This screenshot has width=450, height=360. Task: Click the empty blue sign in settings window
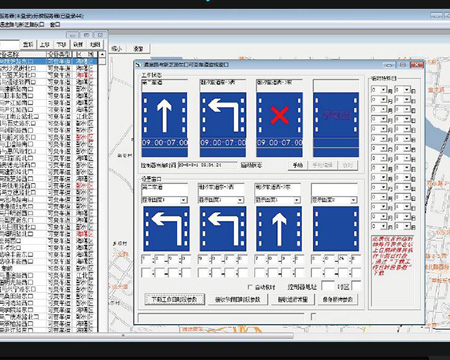tap(336, 229)
